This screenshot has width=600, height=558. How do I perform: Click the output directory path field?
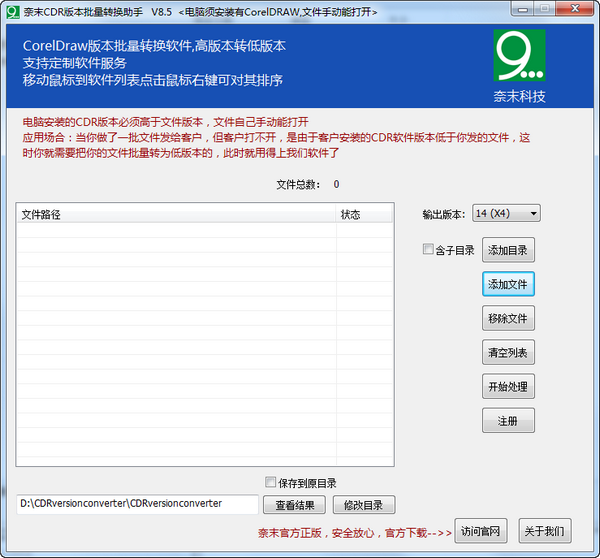[138, 504]
